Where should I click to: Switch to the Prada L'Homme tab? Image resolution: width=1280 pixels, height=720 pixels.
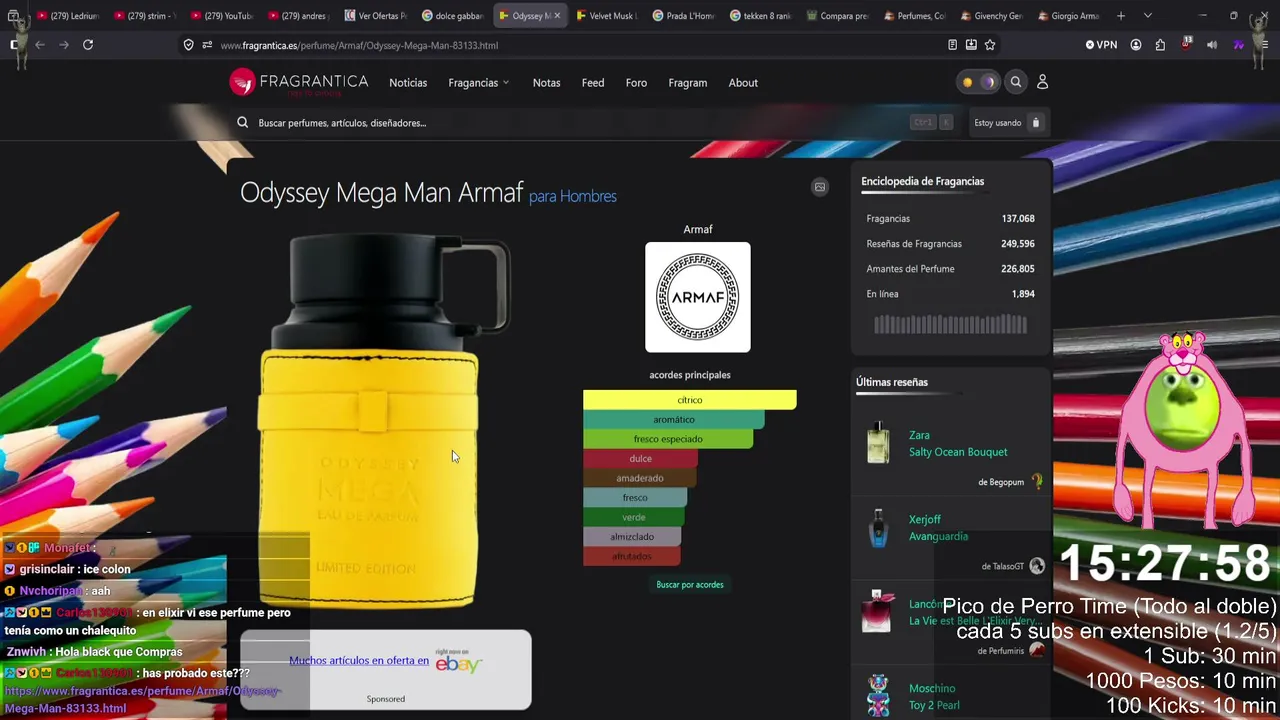[684, 16]
